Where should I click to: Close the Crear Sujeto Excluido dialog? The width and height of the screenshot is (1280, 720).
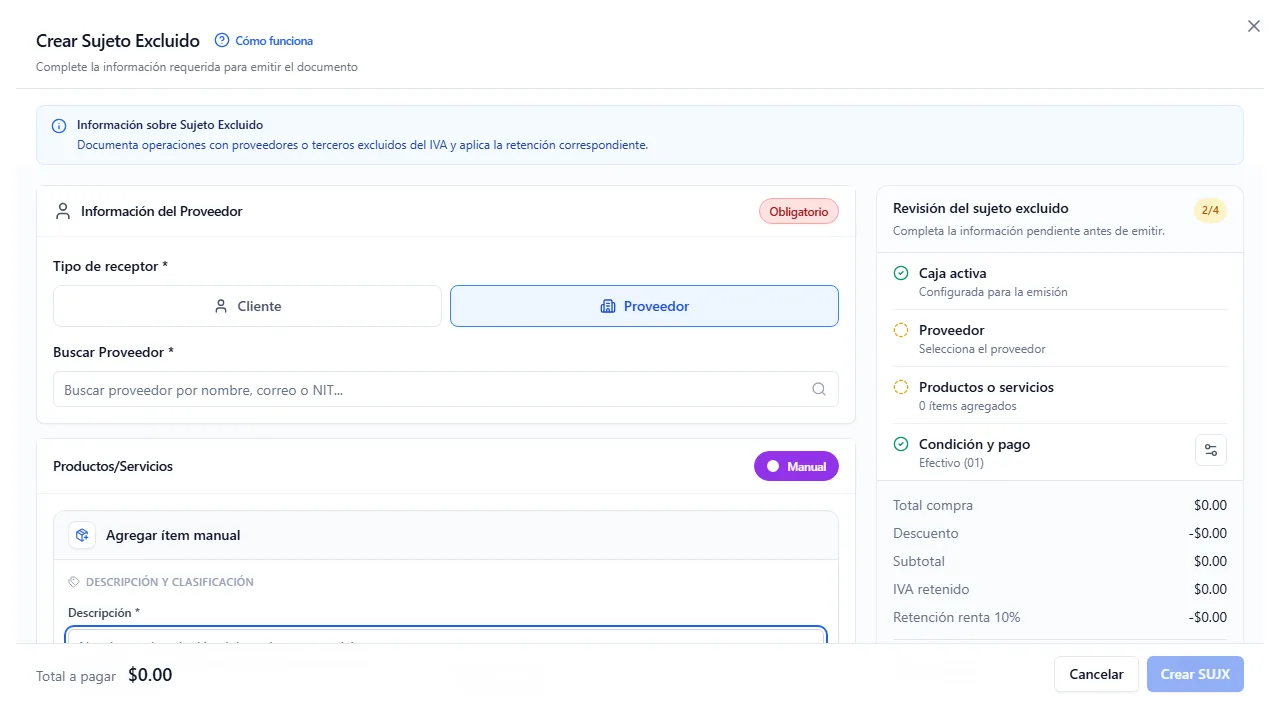click(1253, 27)
